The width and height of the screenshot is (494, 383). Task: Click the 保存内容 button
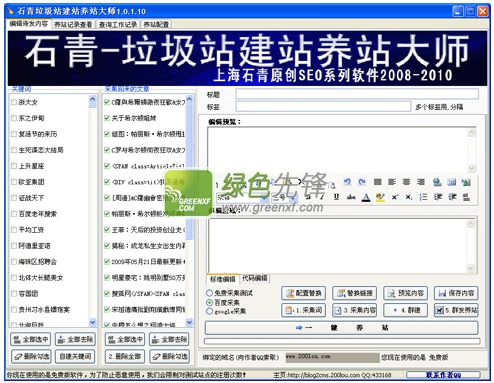456,293
